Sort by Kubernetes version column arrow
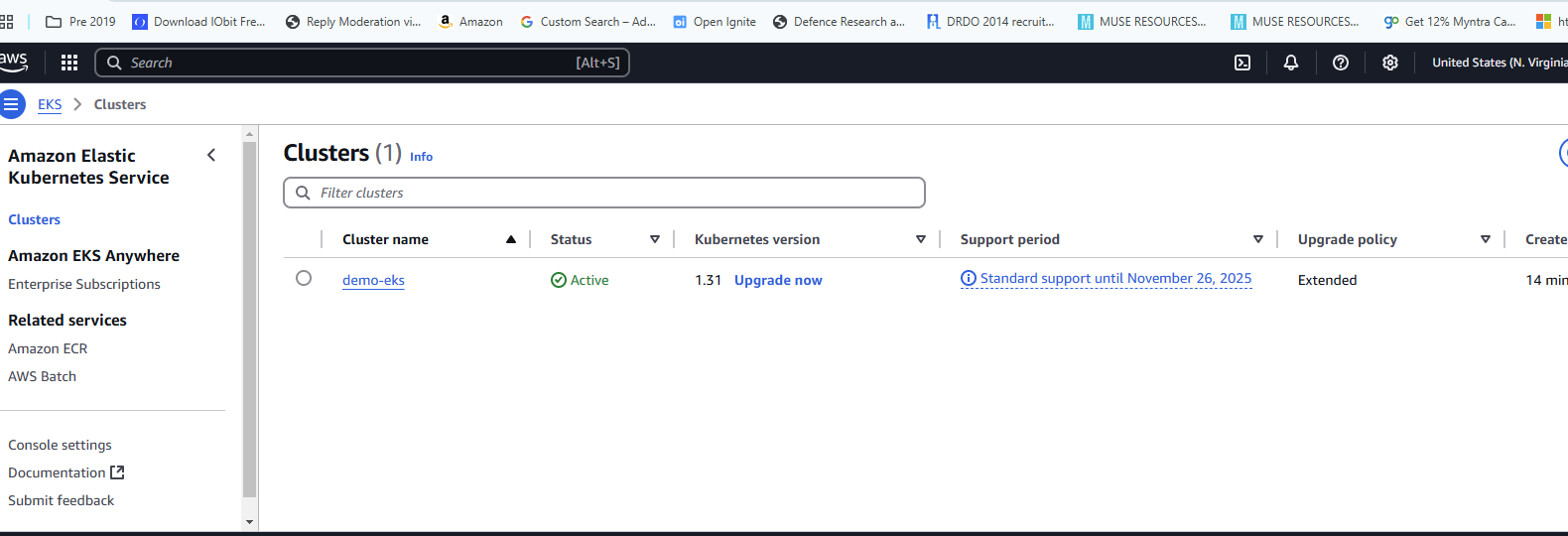This screenshot has height=536, width=1568. [921, 239]
